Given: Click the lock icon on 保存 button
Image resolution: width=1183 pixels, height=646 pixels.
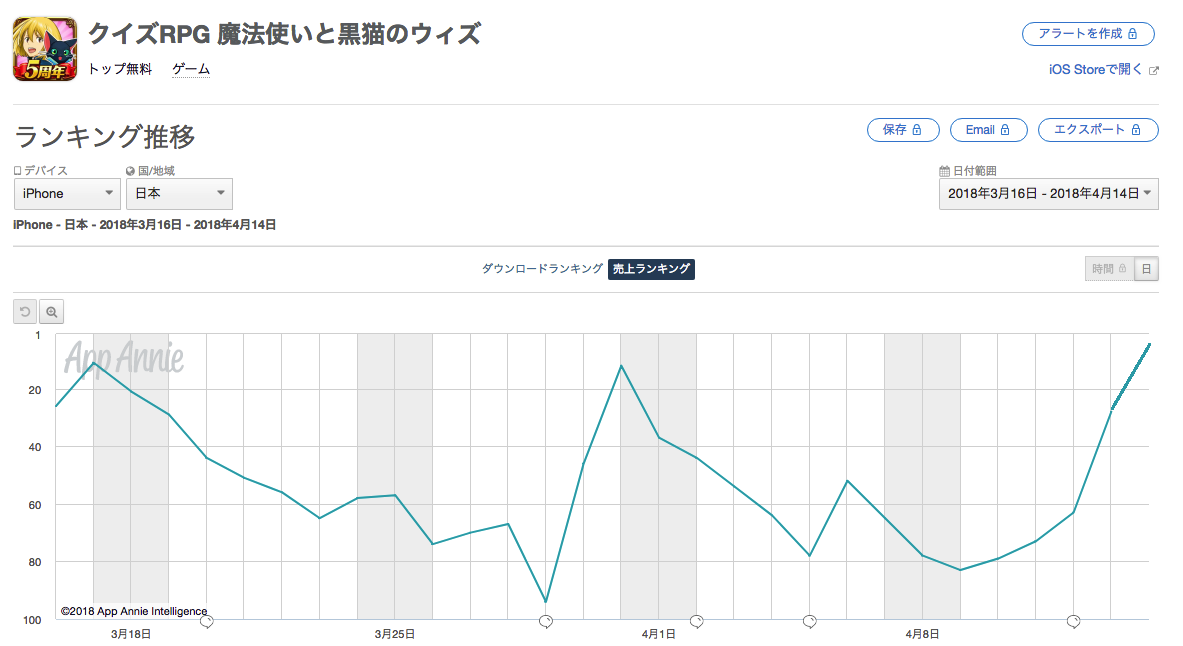Looking at the screenshot, I should pyautogui.click(x=917, y=130).
